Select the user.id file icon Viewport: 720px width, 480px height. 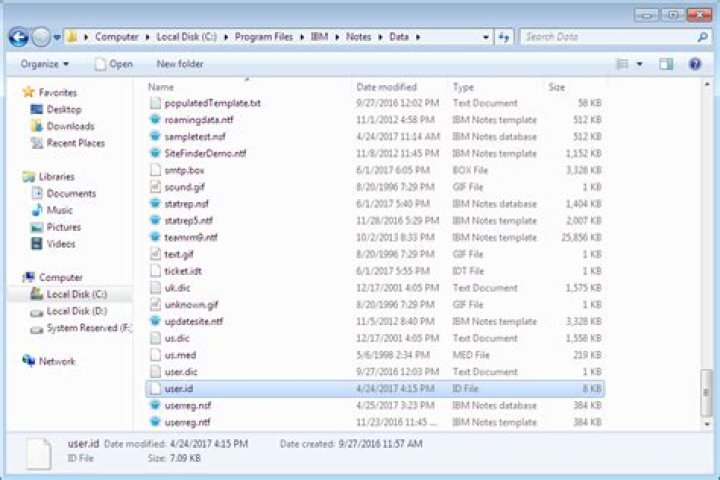(x=154, y=388)
